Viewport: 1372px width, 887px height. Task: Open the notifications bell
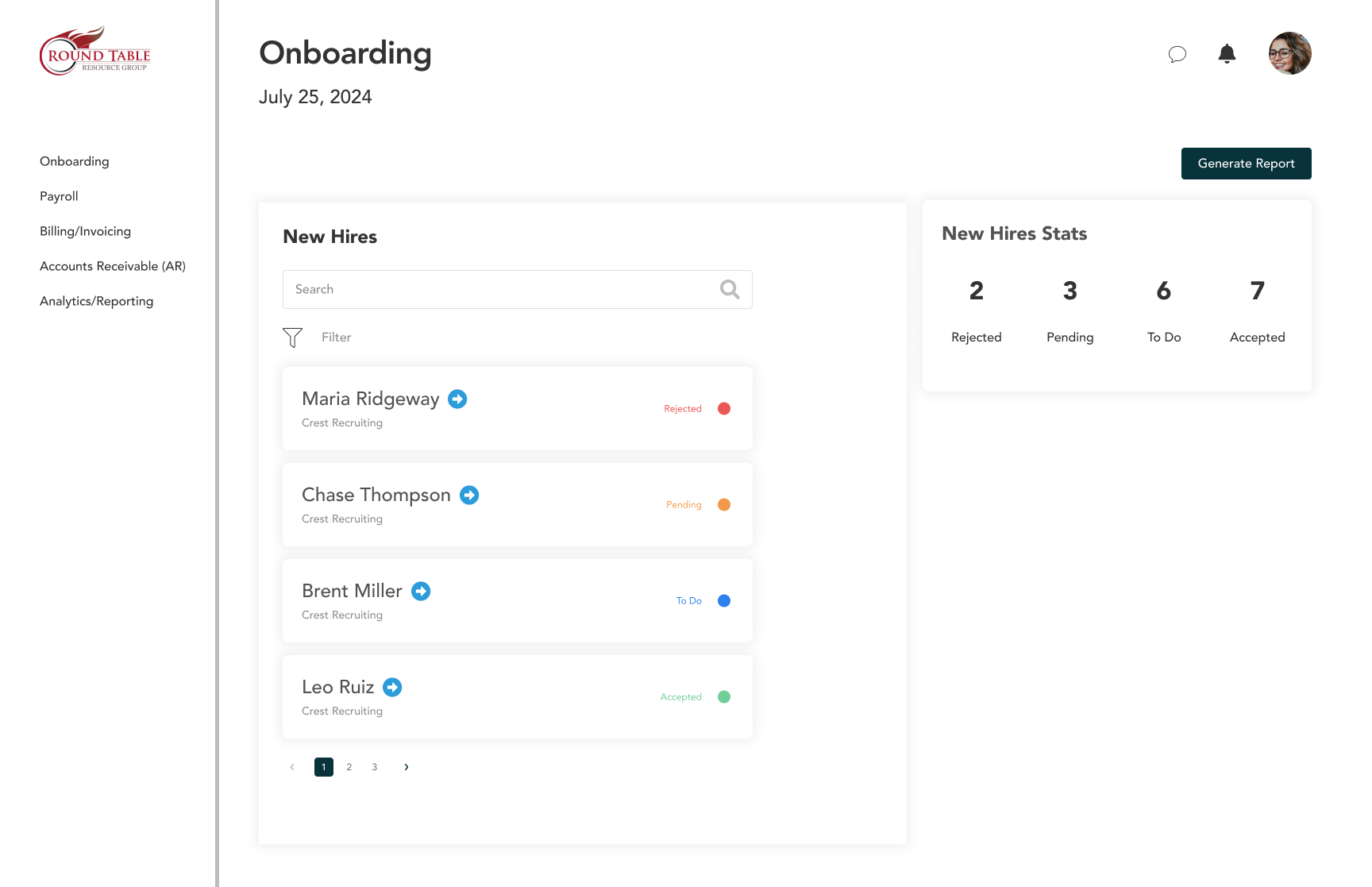click(1227, 53)
